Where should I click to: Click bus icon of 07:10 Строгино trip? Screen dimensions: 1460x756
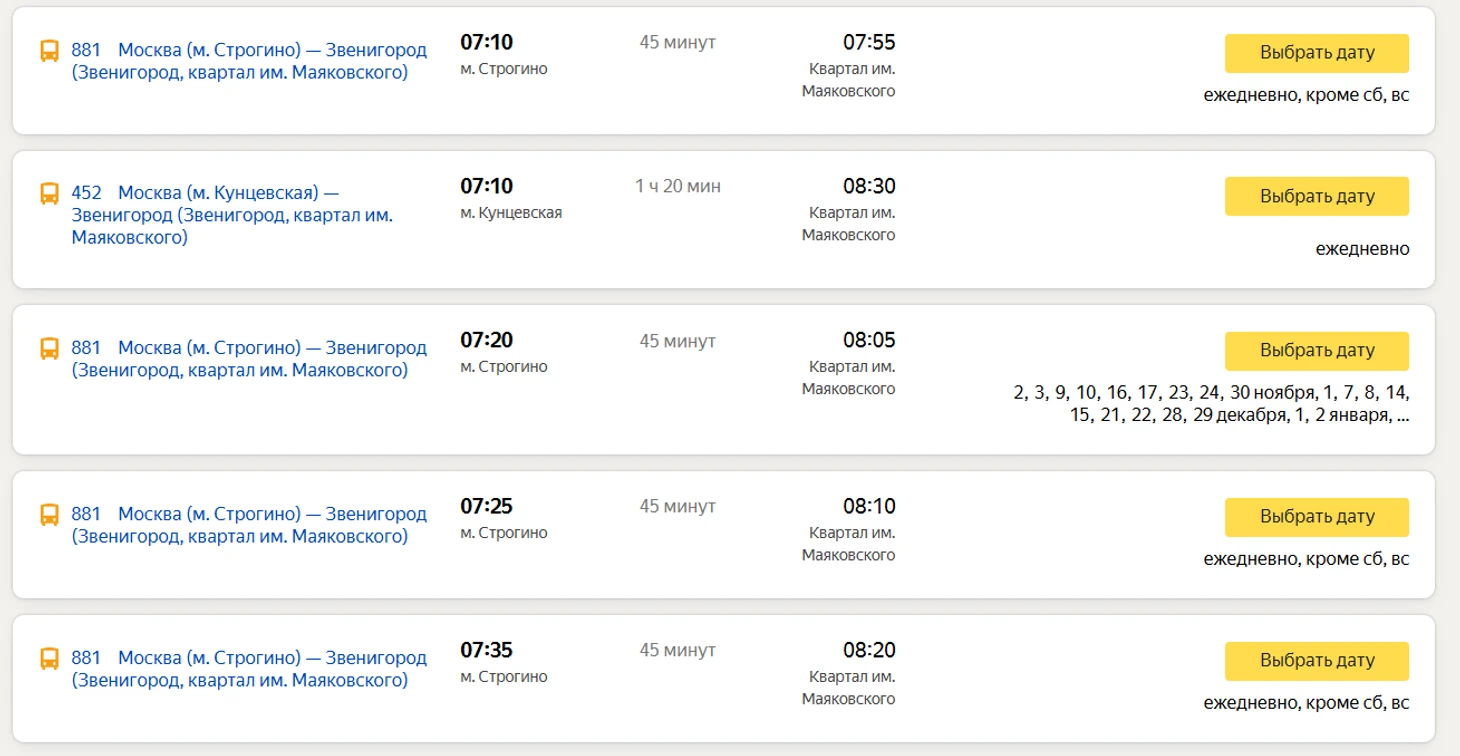coord(49,51)
